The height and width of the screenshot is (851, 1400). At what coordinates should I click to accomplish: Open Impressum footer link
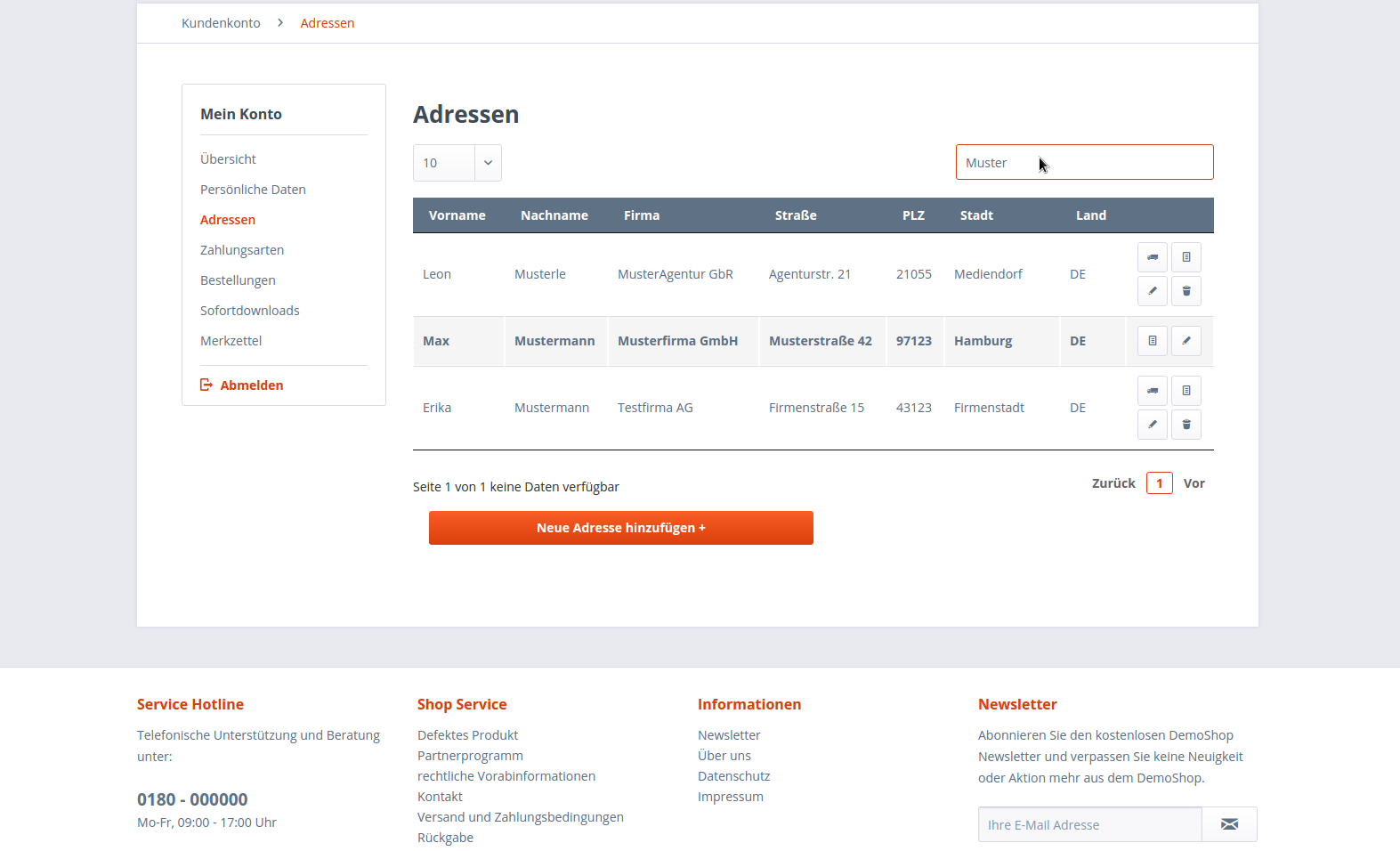click(731, 797)
